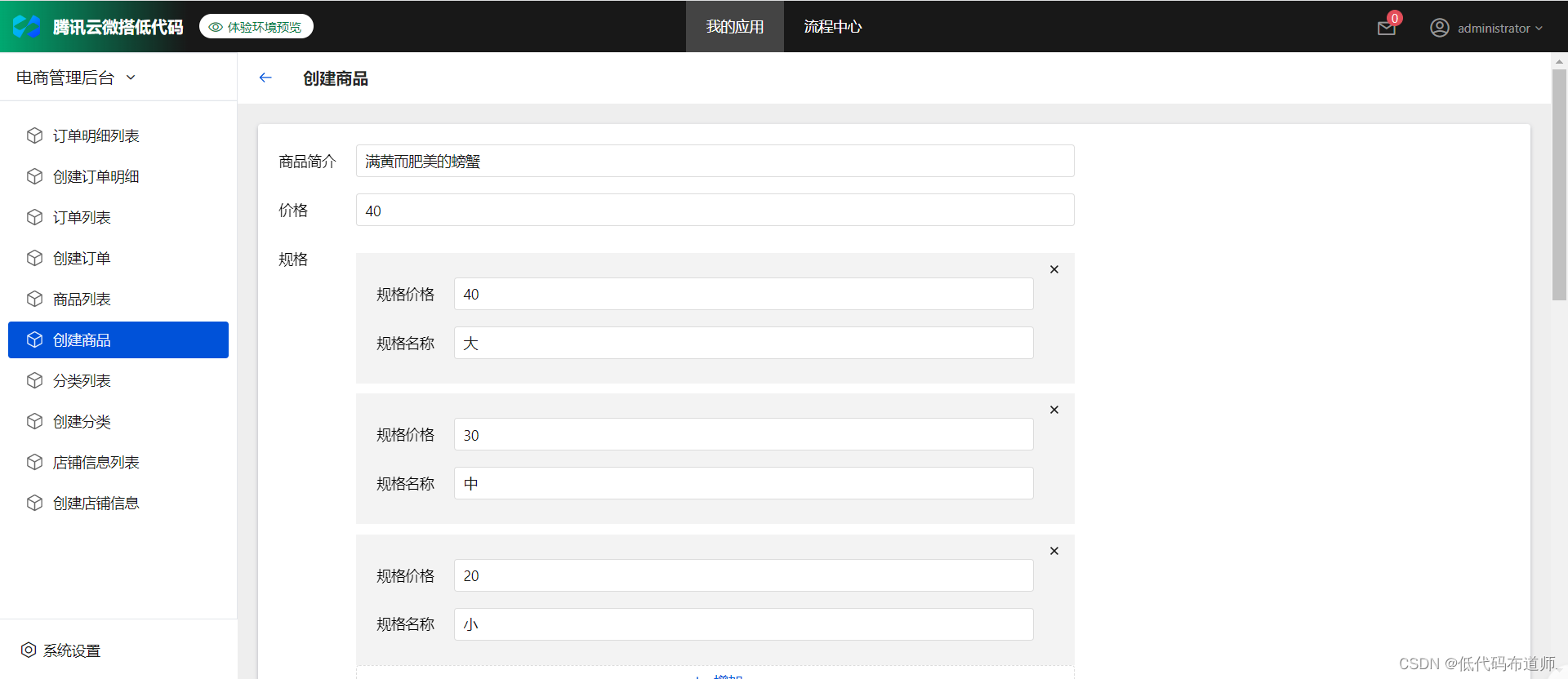Click the 创建商品 page title
The image size is (1568, 679).
(x=336, y=78)
